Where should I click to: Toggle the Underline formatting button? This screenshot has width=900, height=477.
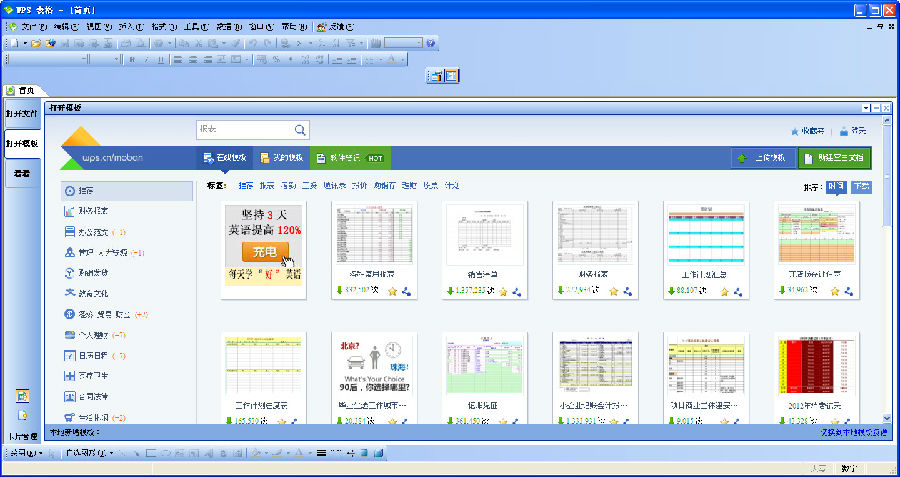pos(160,60)
